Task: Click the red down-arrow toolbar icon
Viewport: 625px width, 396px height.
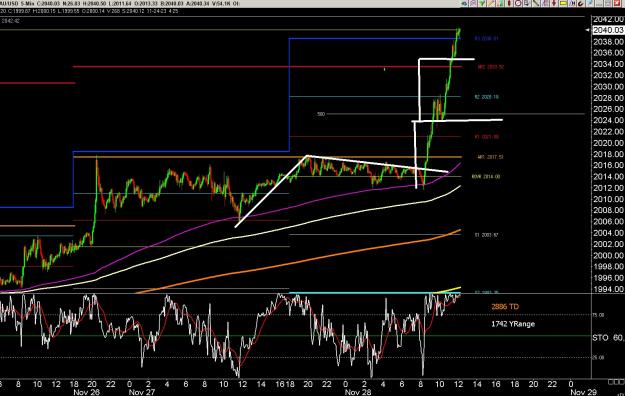Action: click(554, 4)
